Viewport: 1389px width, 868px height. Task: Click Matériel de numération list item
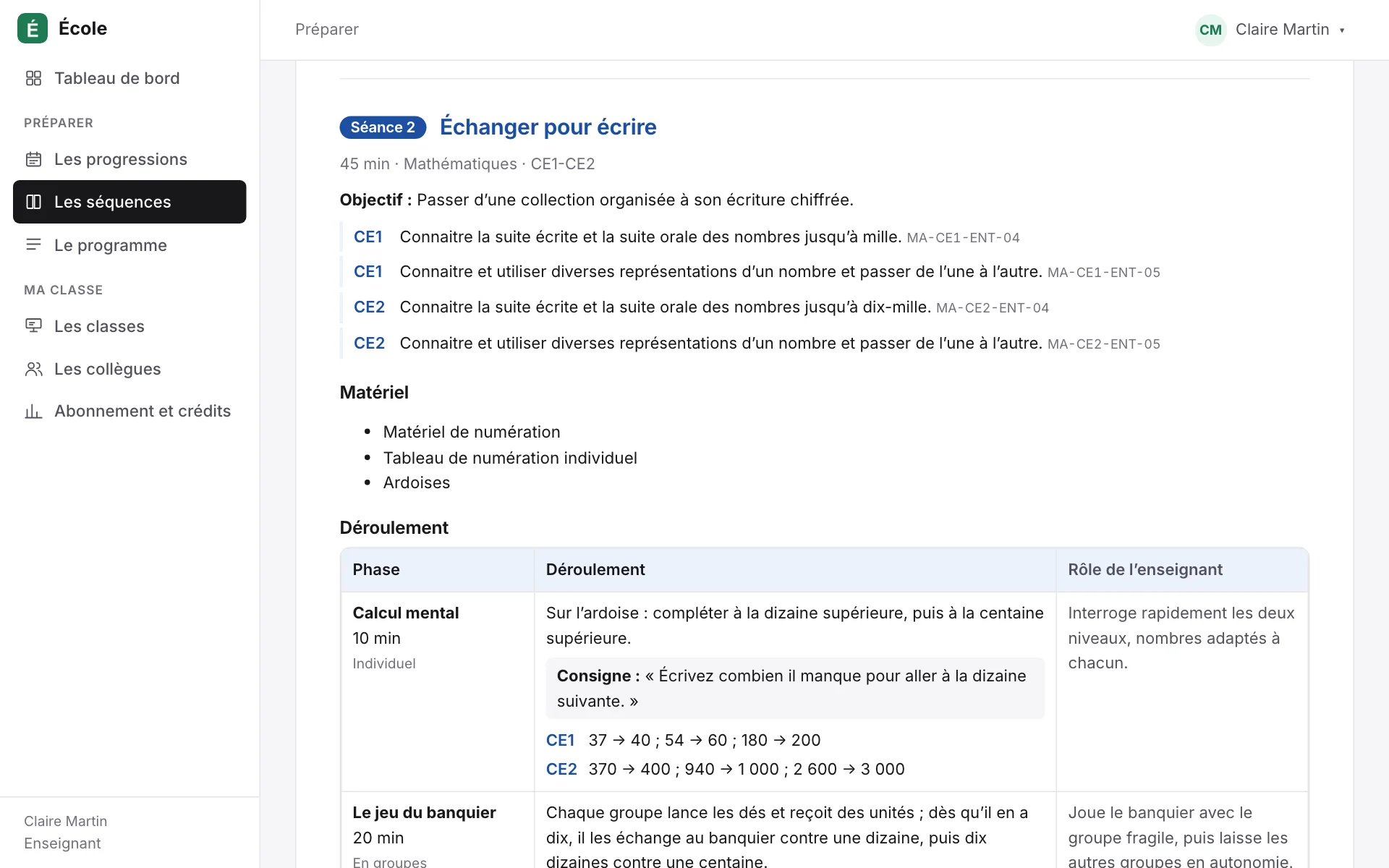pyautogui.click(x=472, y=432)
